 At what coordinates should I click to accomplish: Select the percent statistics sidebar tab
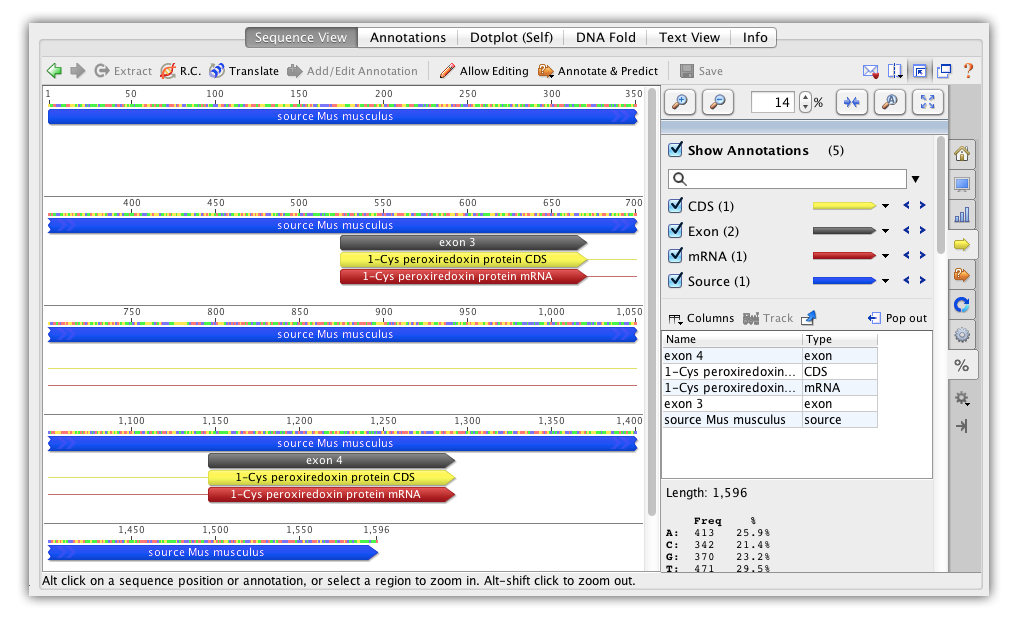pyautogui.click(x=962, y=366)
